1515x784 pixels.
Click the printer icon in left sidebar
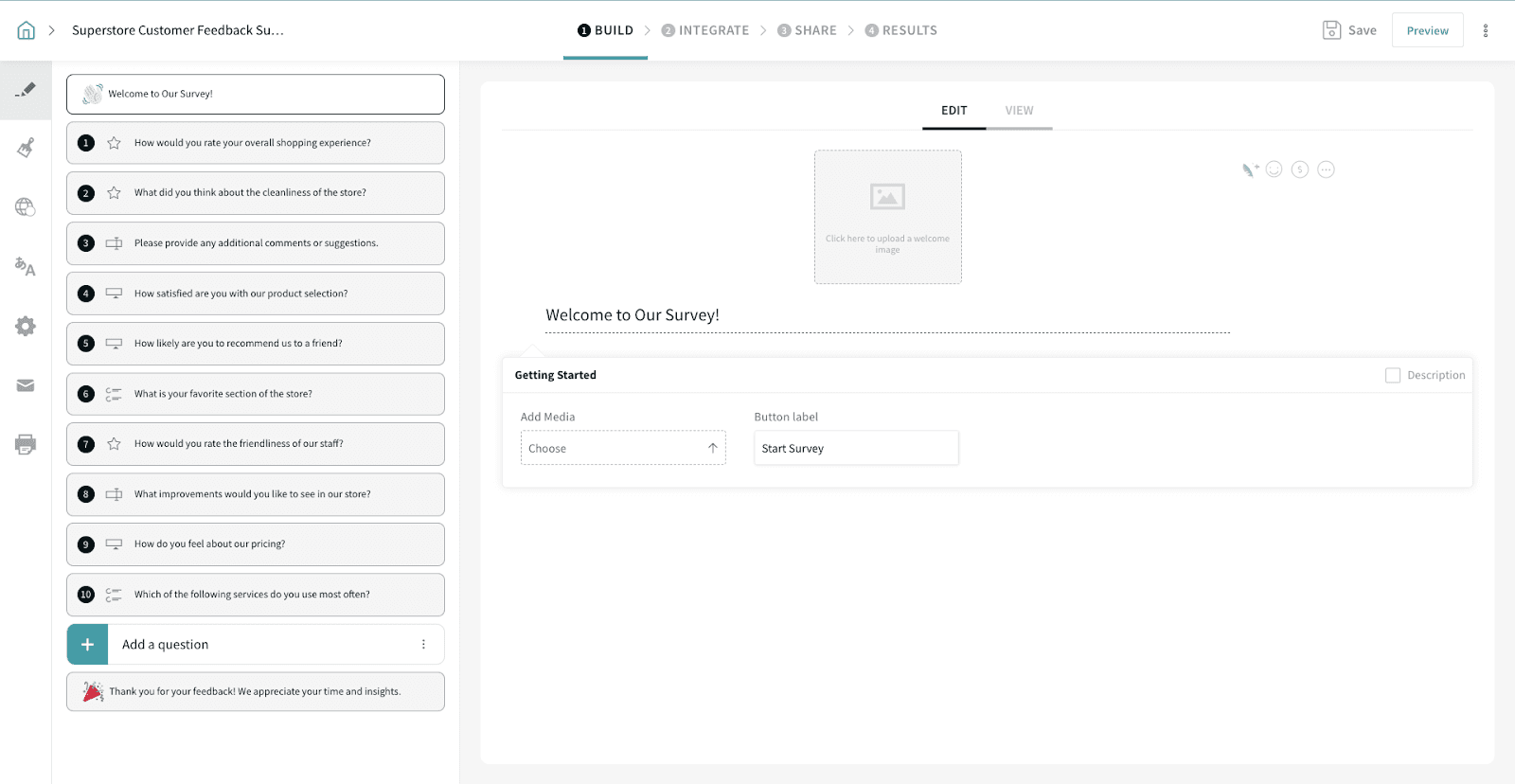pos(26,444)
